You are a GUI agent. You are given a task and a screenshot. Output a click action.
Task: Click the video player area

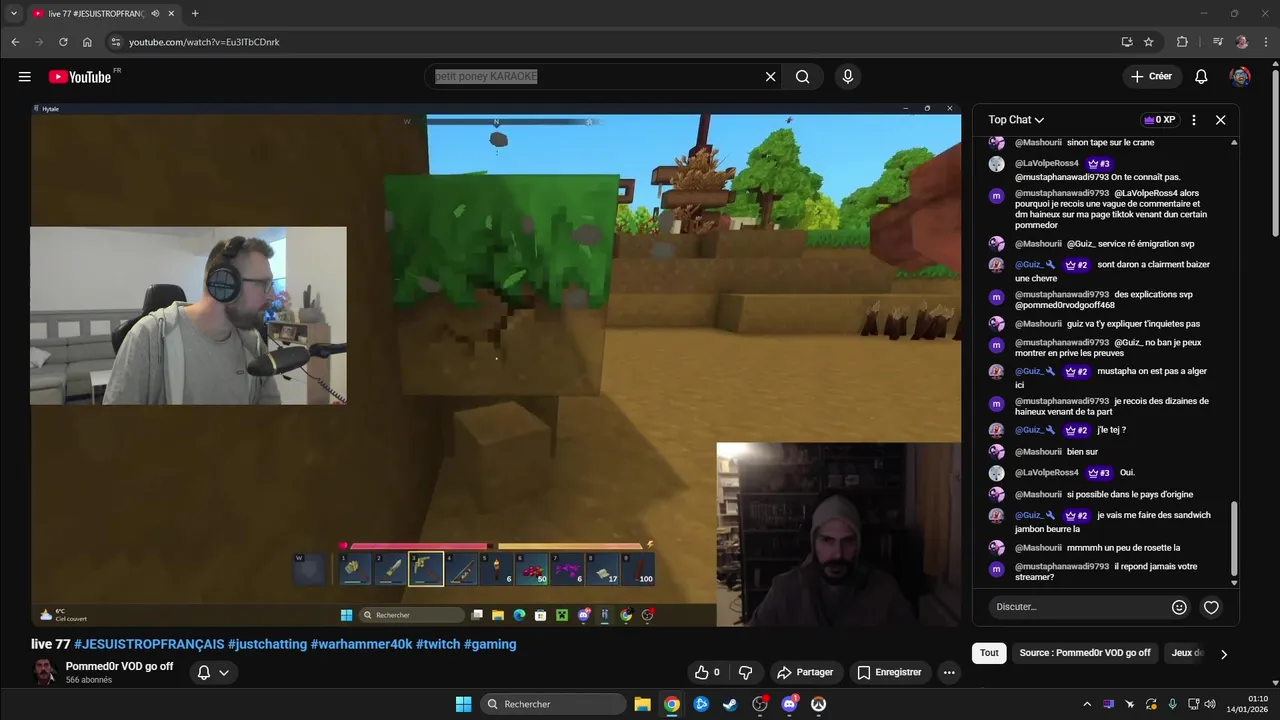click(x=496, y=365)
